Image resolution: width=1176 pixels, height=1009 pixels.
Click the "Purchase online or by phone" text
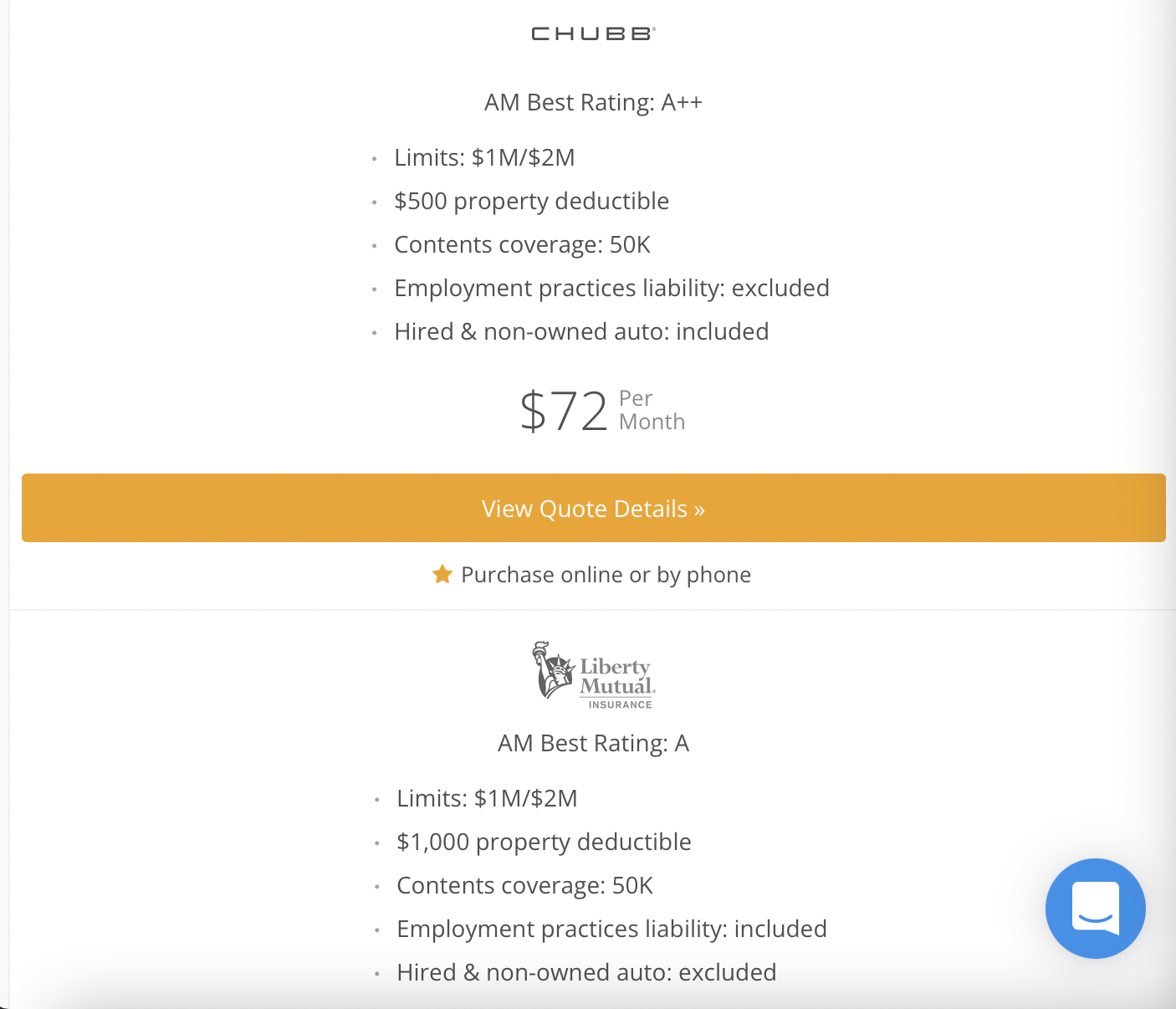pos(606,575)
